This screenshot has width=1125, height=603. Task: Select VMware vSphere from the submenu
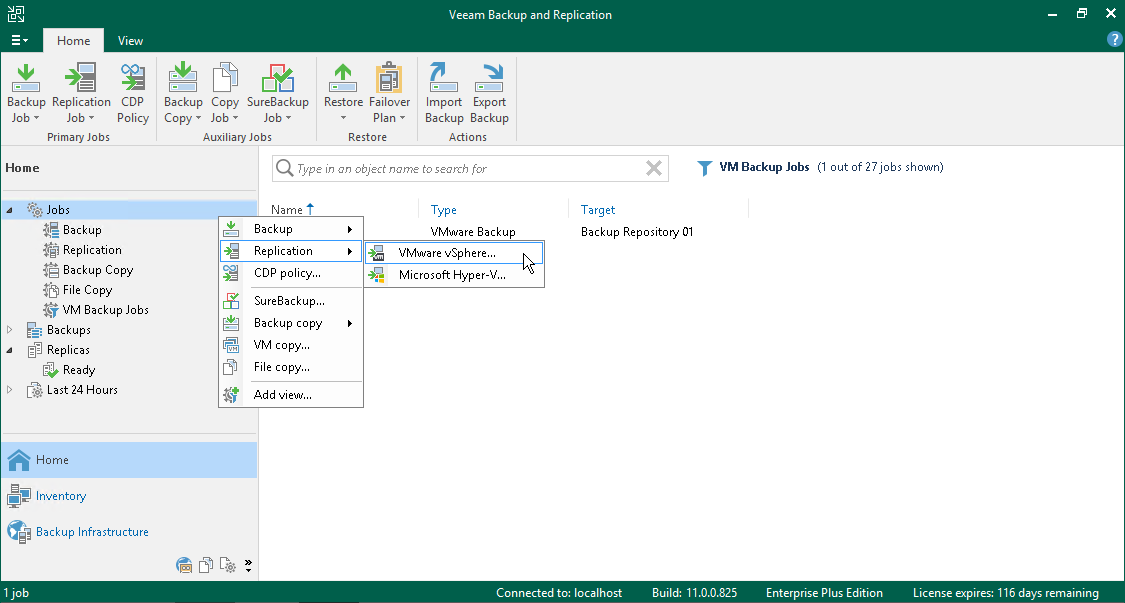[x=446, y=253]
